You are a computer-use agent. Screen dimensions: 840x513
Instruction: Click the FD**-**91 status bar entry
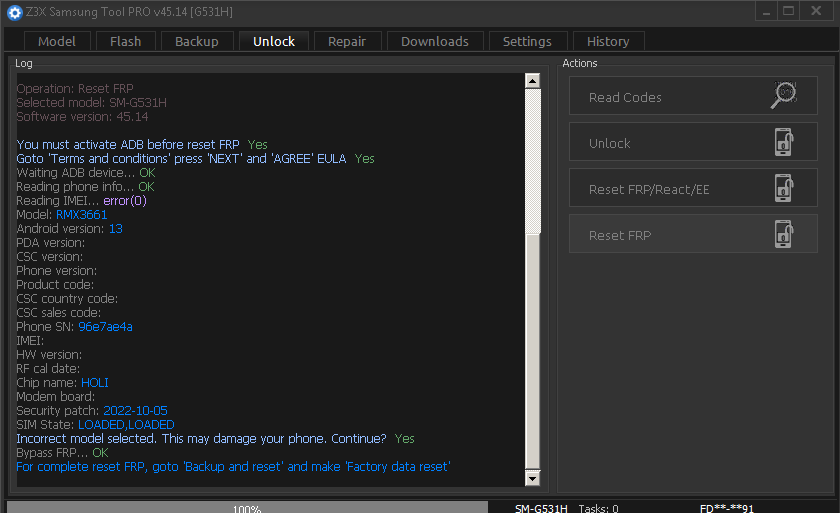pyautogui.click(x=727, y=508)
